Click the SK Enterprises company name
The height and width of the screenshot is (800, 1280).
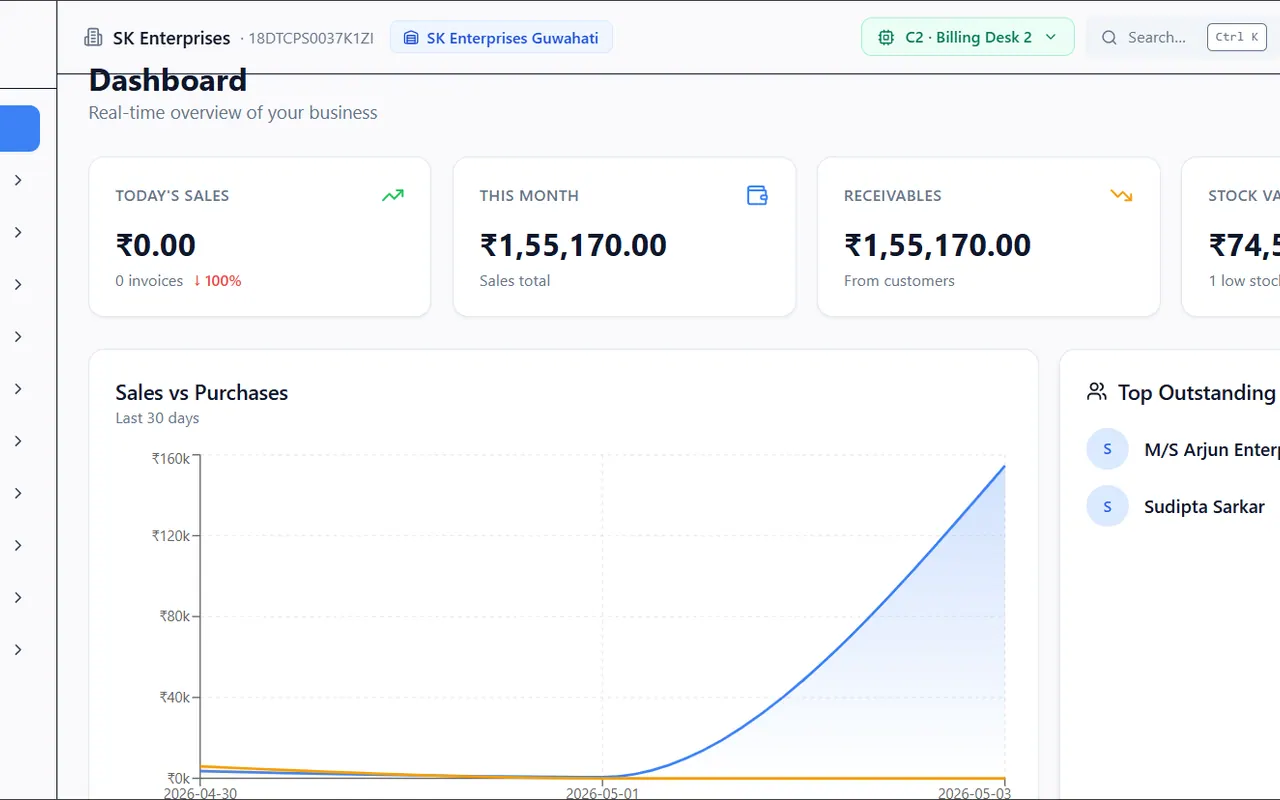click(x=171, y=38)
